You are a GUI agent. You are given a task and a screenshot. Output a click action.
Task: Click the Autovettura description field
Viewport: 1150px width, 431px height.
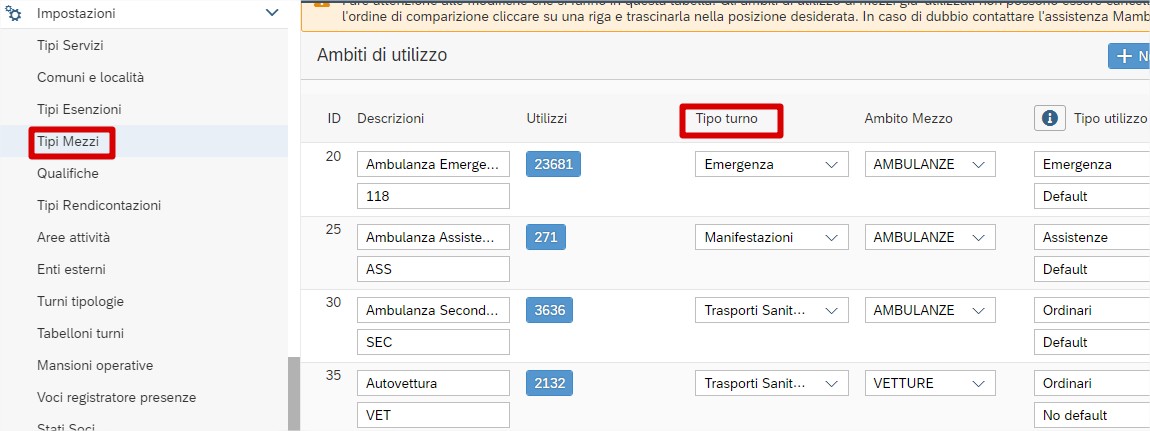[x=433, y=383]
